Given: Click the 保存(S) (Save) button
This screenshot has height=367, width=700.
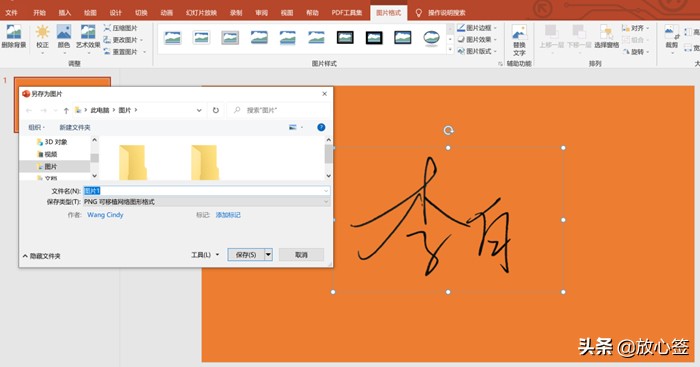Looking at the screenshot, I should [x=246, y=254].
